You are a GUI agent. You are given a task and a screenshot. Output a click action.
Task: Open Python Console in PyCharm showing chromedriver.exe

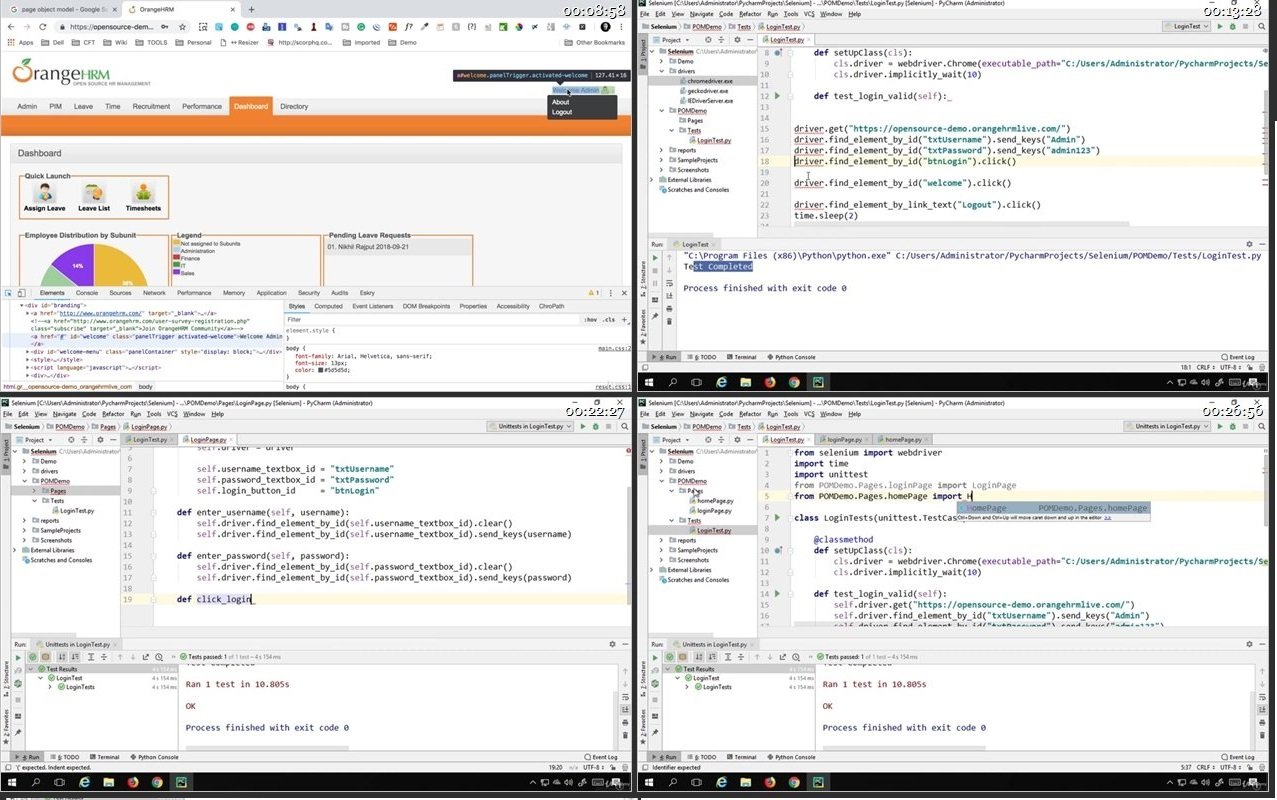pyautogui.click(x=791, y=357)
